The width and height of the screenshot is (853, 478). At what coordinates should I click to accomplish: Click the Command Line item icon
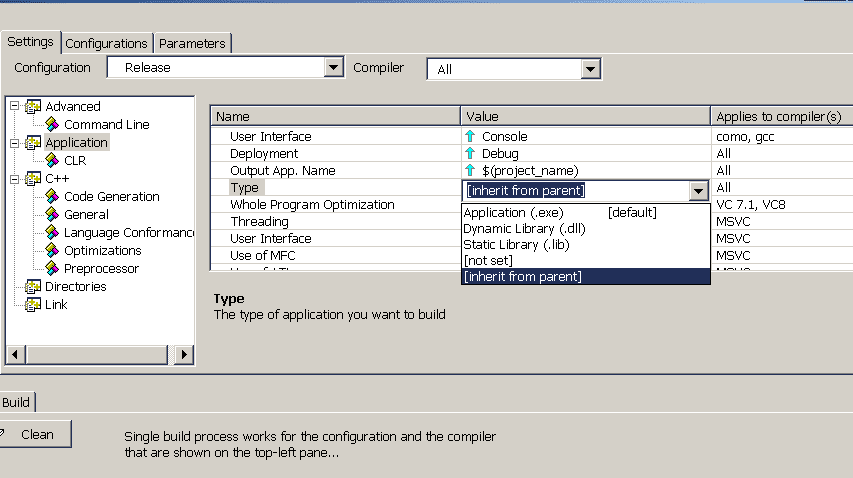point(52,125)
